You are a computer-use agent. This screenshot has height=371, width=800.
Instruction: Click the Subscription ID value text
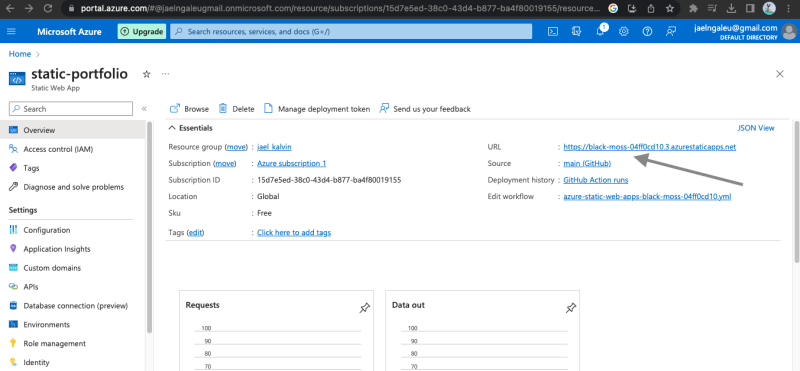[329, 180]
